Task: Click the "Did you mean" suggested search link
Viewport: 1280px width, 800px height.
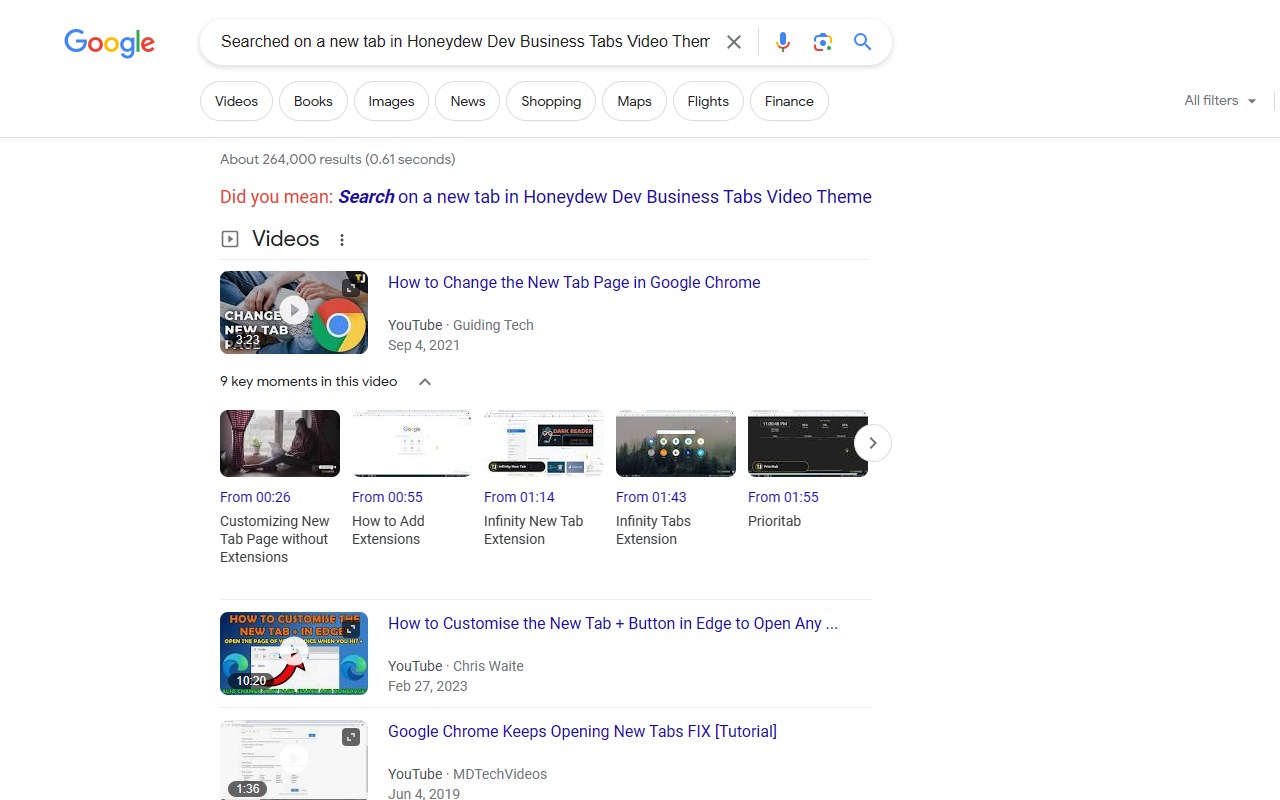Action: click(604, 197)
